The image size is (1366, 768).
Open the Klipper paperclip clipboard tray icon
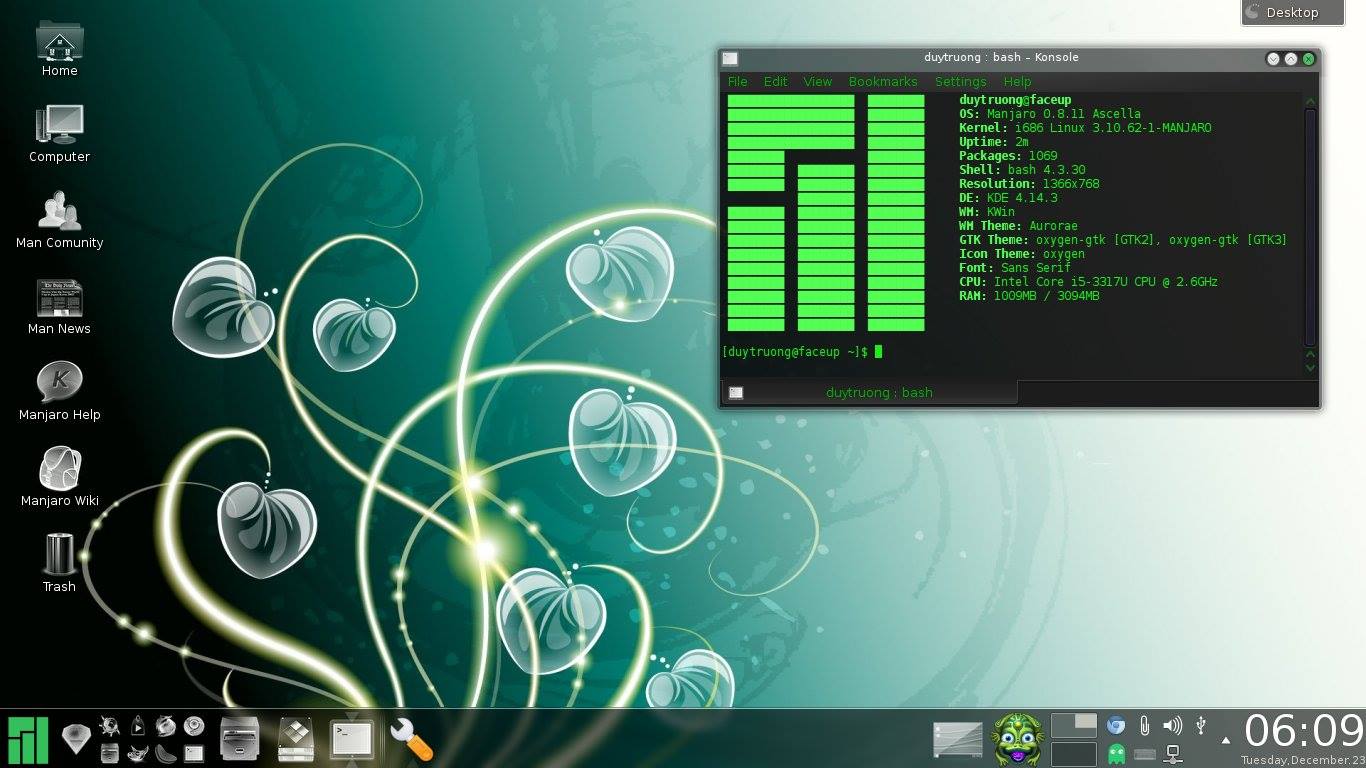1144,726
